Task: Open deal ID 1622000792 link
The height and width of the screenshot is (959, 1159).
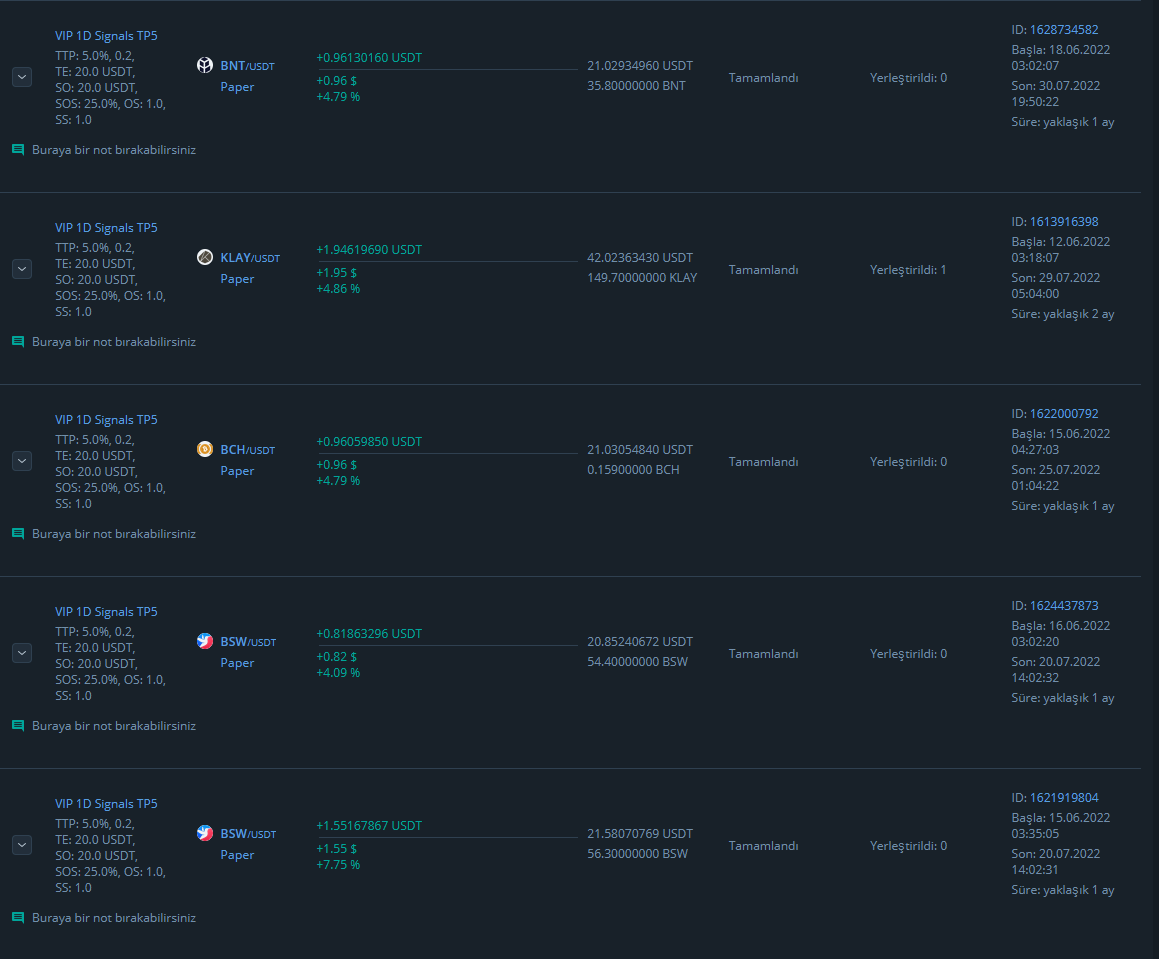Action: (x=1064, y=413)
